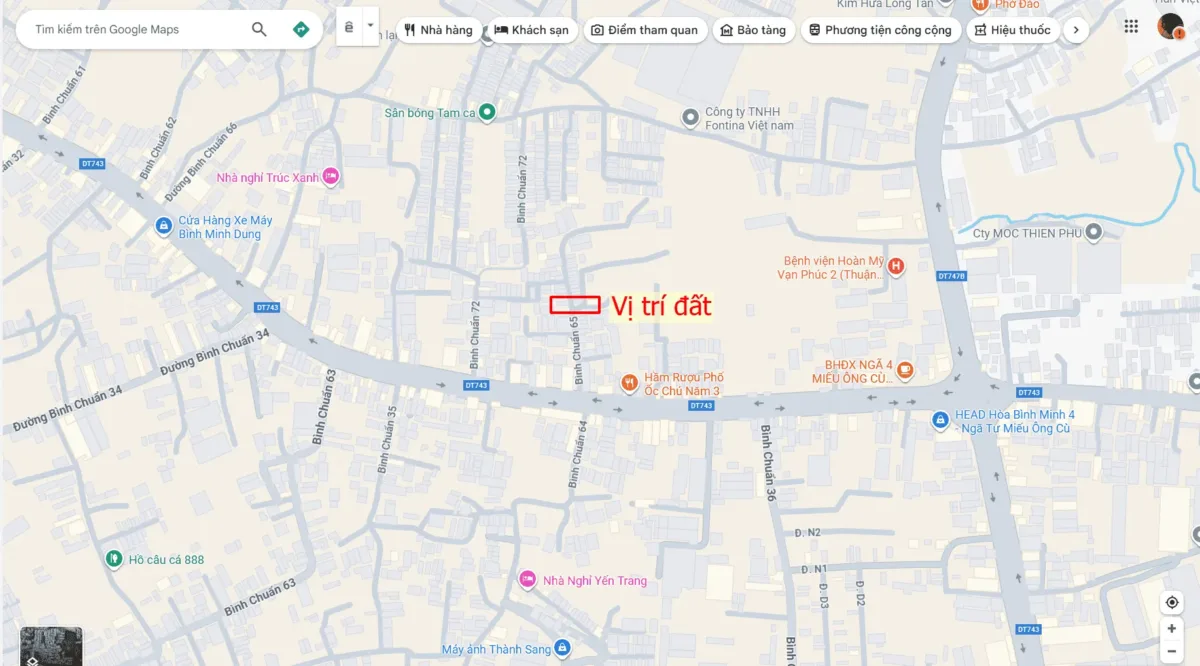Screen dimensions: 1200x666
Task: Open directions with the green arrow icon
Action: click(x=300, y=30)
